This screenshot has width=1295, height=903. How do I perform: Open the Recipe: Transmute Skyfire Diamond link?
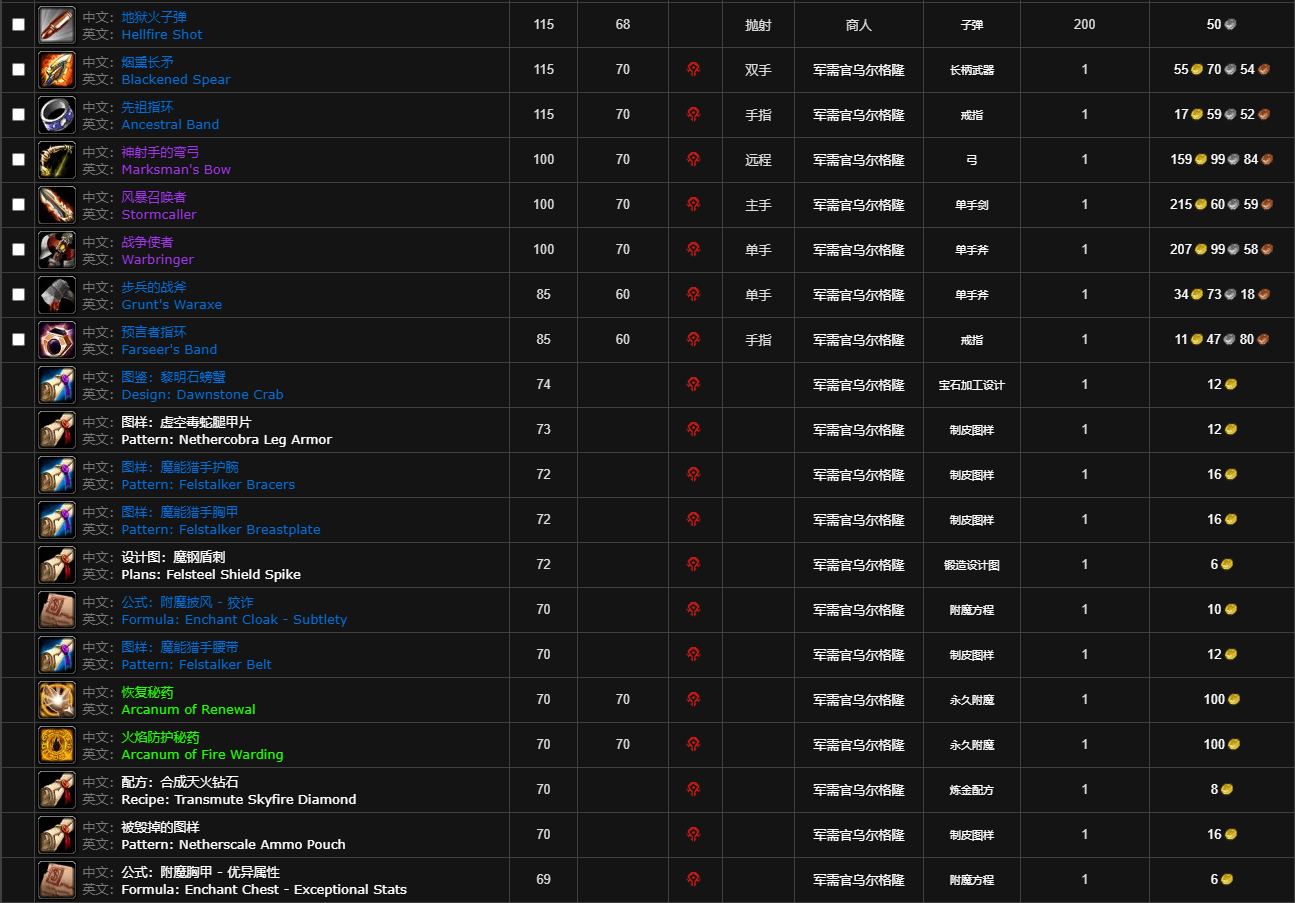[239, 799]
